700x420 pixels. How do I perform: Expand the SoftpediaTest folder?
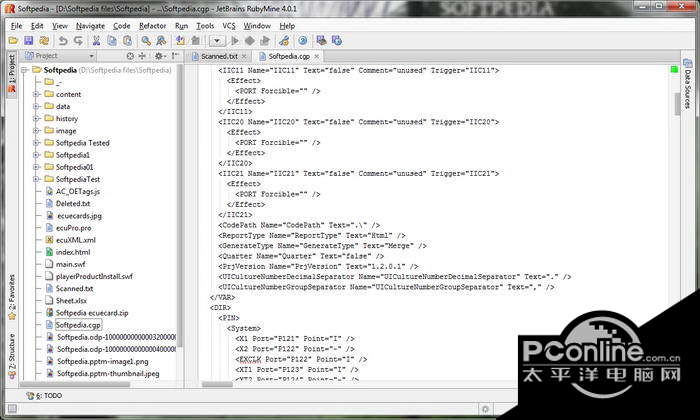coord(36,179)
